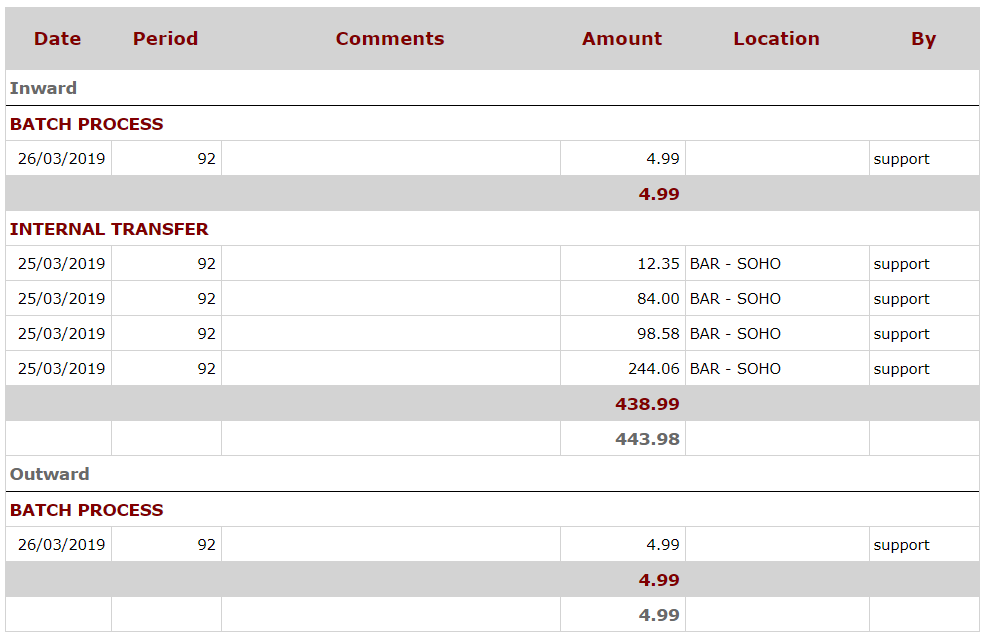Image resolution: width=985 pixels, height=641 pixels.
Task: Open the support link on the 244.06 transfer row
Action: pyautogui.click(x=900, y=368)
